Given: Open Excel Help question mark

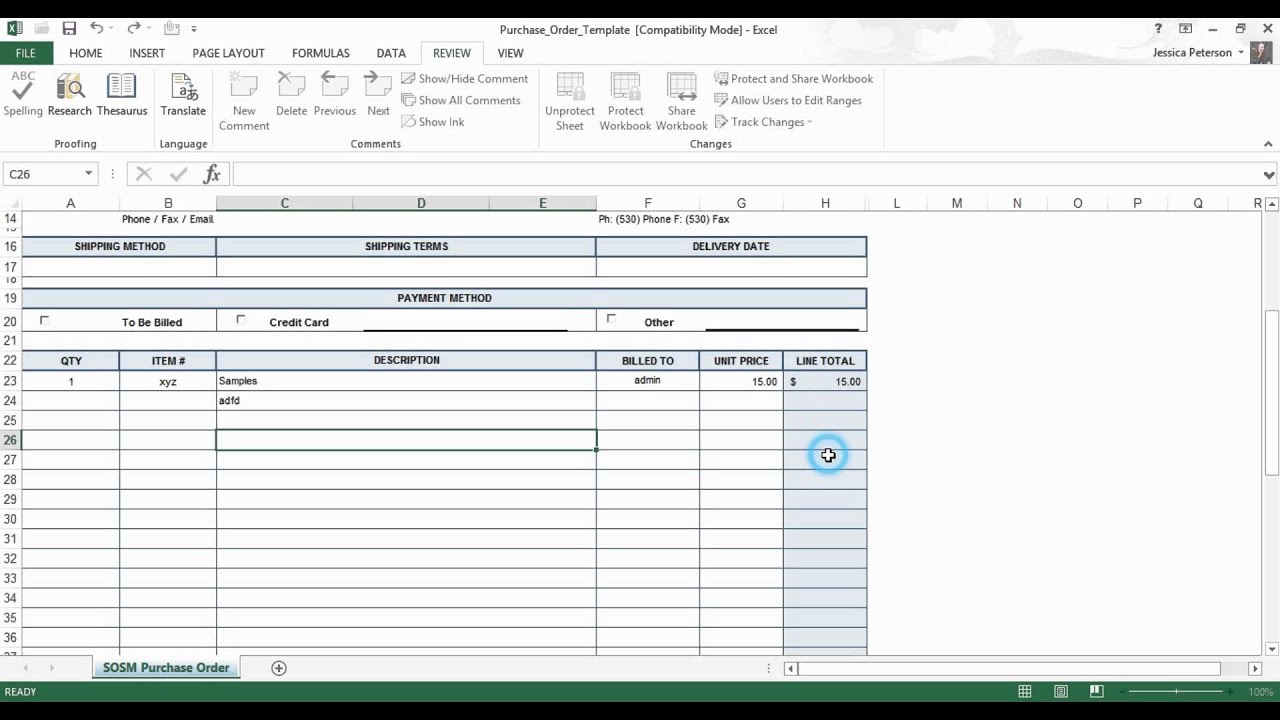Looking at the screenshot, I should [x=1158, y=29].
